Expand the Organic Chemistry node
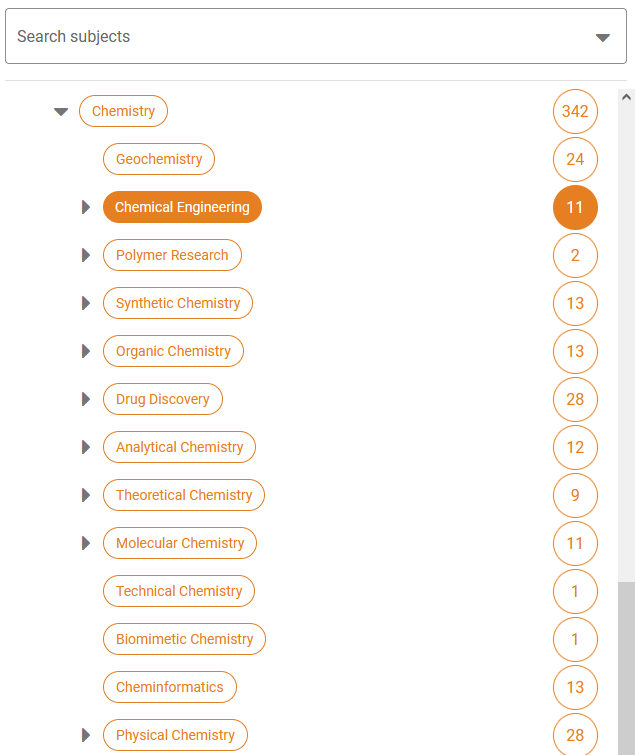Screen dimensions: 635x755 (x=86, y=351)
